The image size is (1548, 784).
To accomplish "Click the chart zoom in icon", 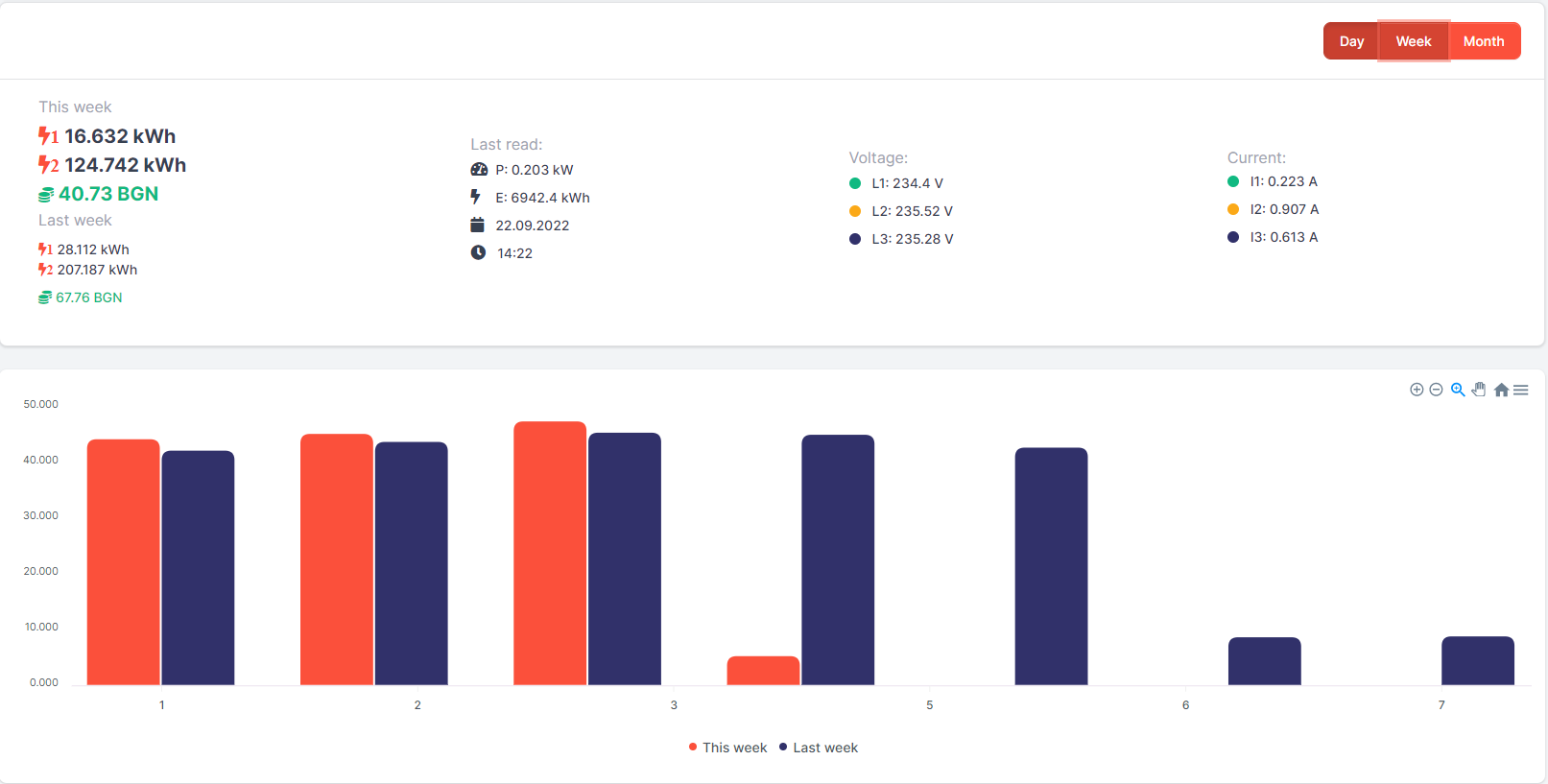I will (x=1417, y=390).
